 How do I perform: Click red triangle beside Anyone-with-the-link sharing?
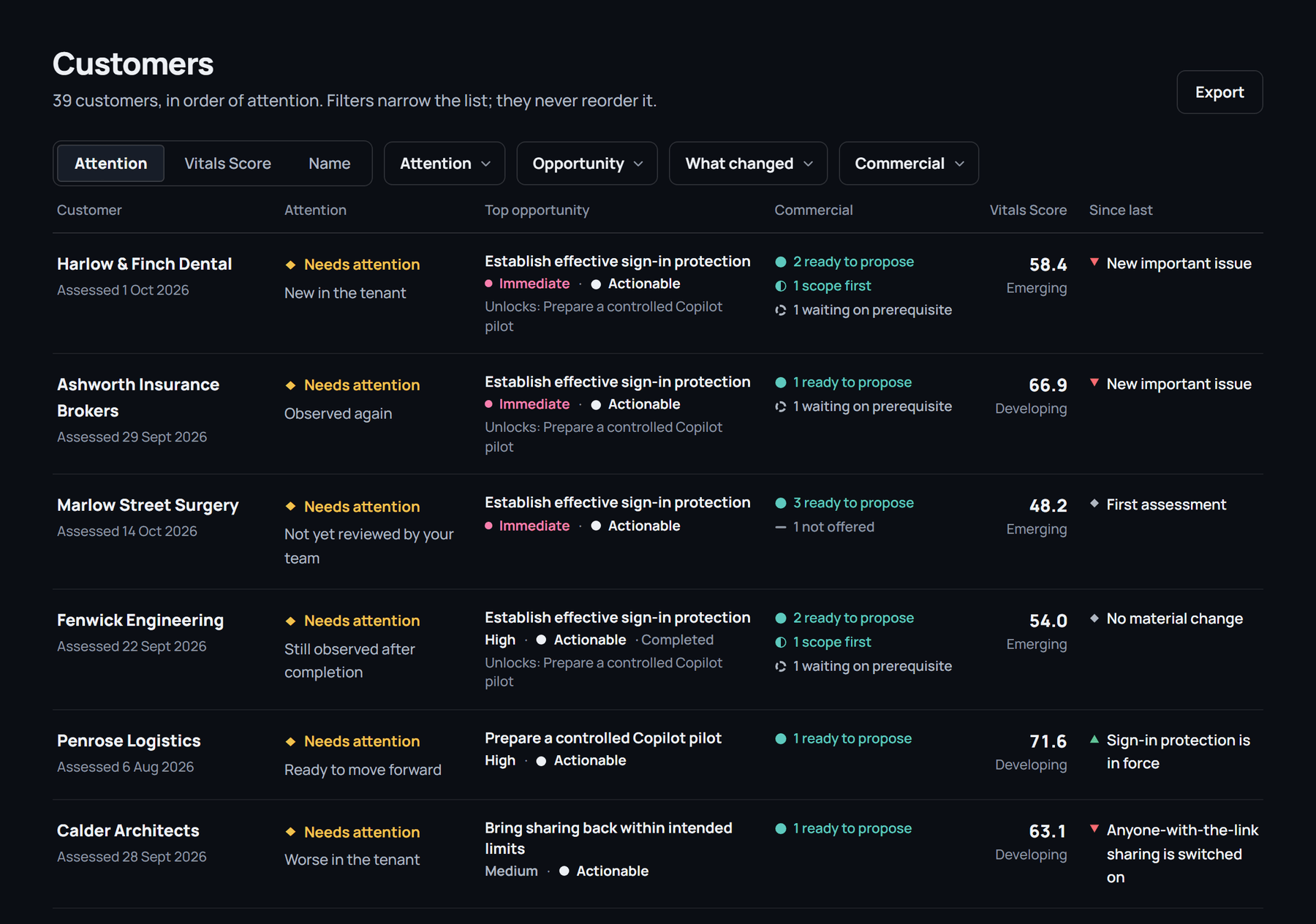coord(1094,828)
